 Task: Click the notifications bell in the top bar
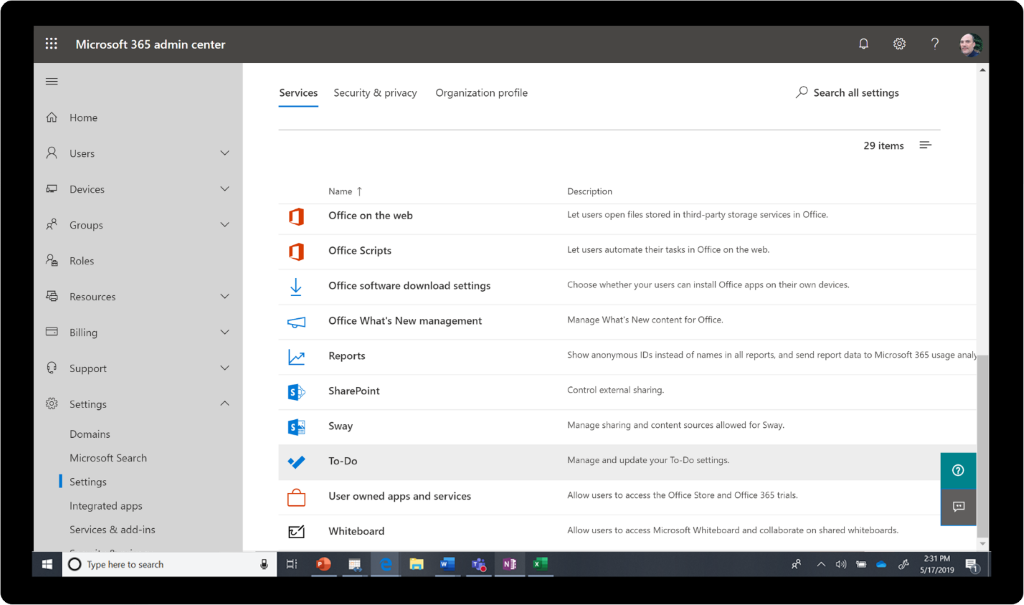[x=863, y=44]
